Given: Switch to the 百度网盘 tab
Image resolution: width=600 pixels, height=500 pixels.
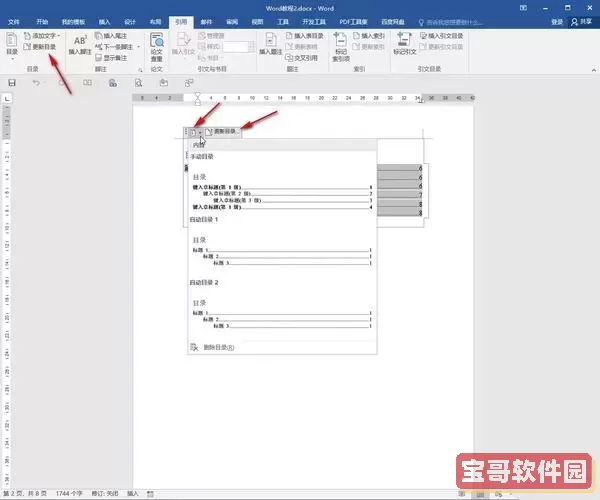Looking at the screenshot, I should tap(393, 22).
